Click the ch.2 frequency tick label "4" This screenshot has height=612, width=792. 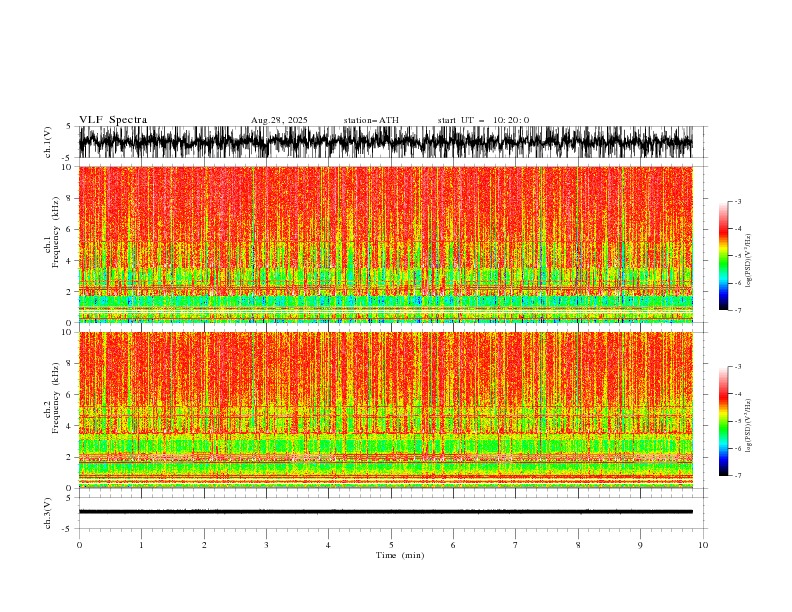point(69,426)
